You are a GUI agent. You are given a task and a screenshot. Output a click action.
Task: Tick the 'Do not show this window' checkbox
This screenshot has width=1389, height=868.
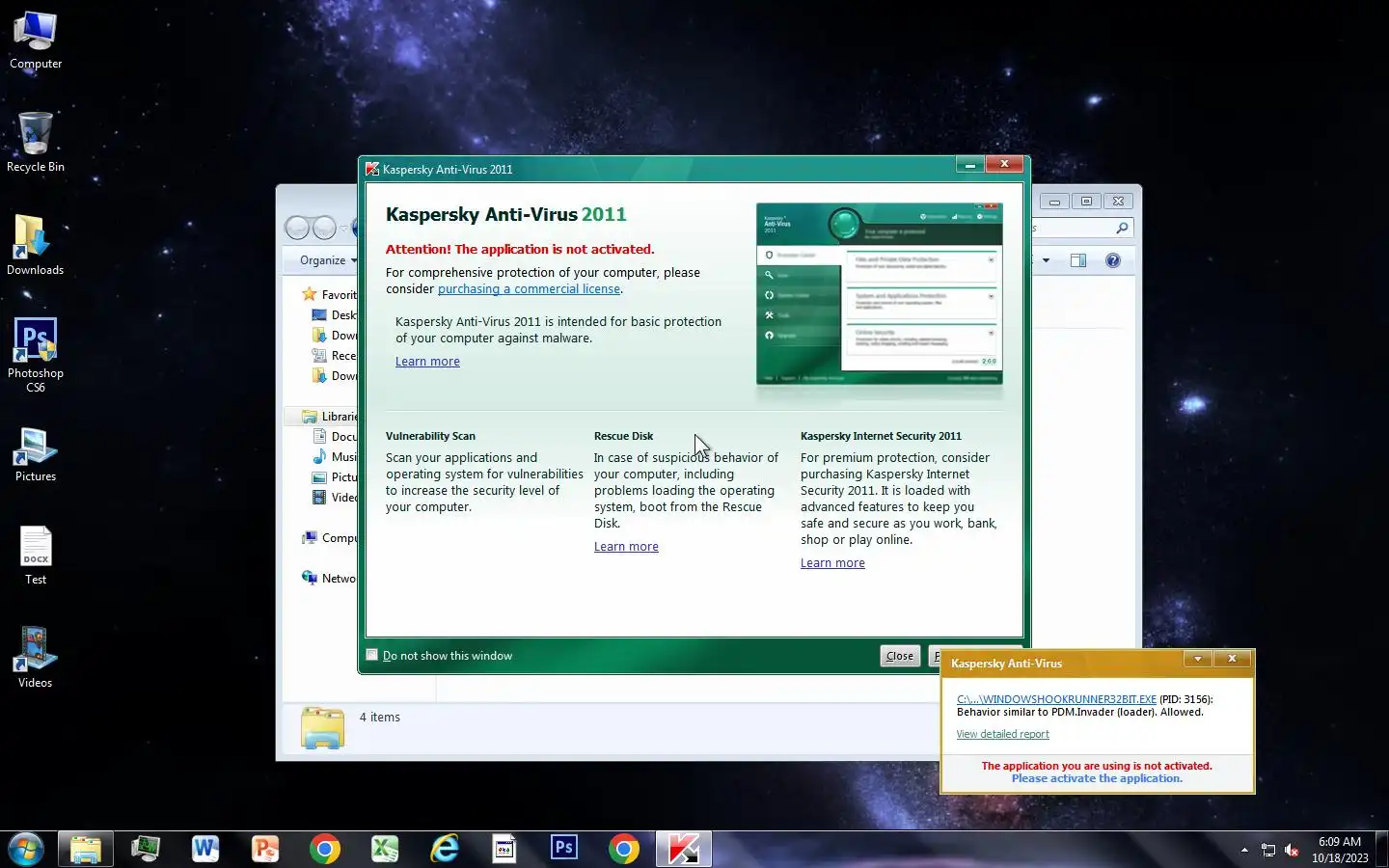(x=372, y=655)
